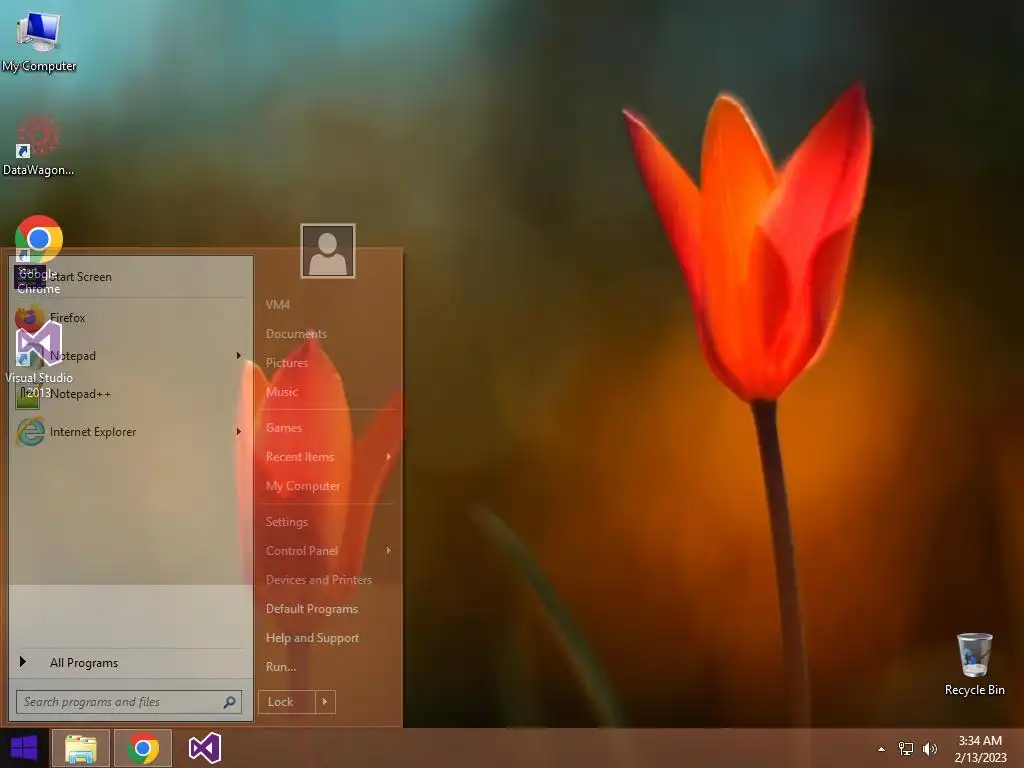Open Music from Start menu
Viewport: 1024px width, 768px height.
tap(281, 392)
